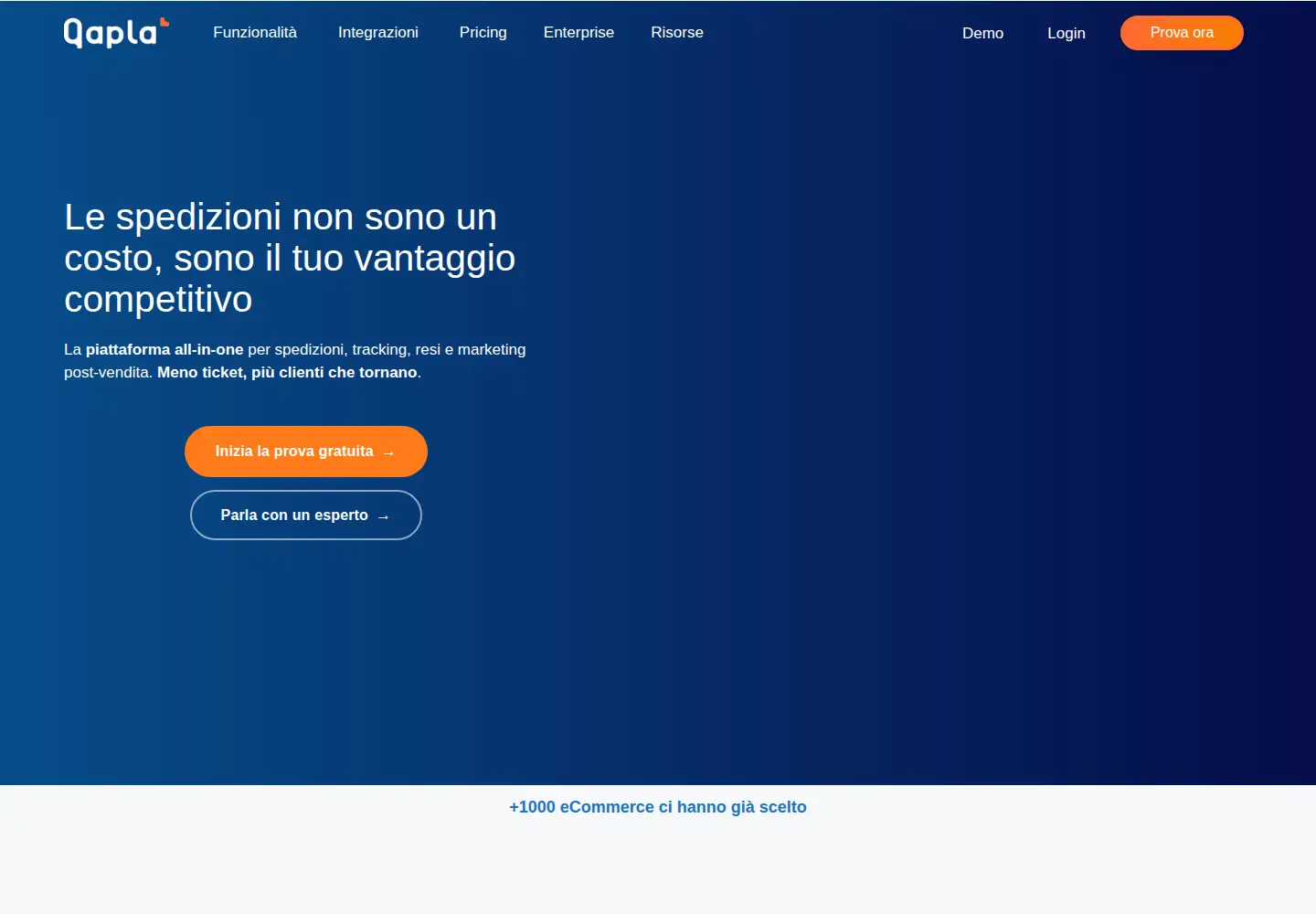Screen dimensions: 1316x914
Task: Click the Login link
Action: (x=1066, y=33)
